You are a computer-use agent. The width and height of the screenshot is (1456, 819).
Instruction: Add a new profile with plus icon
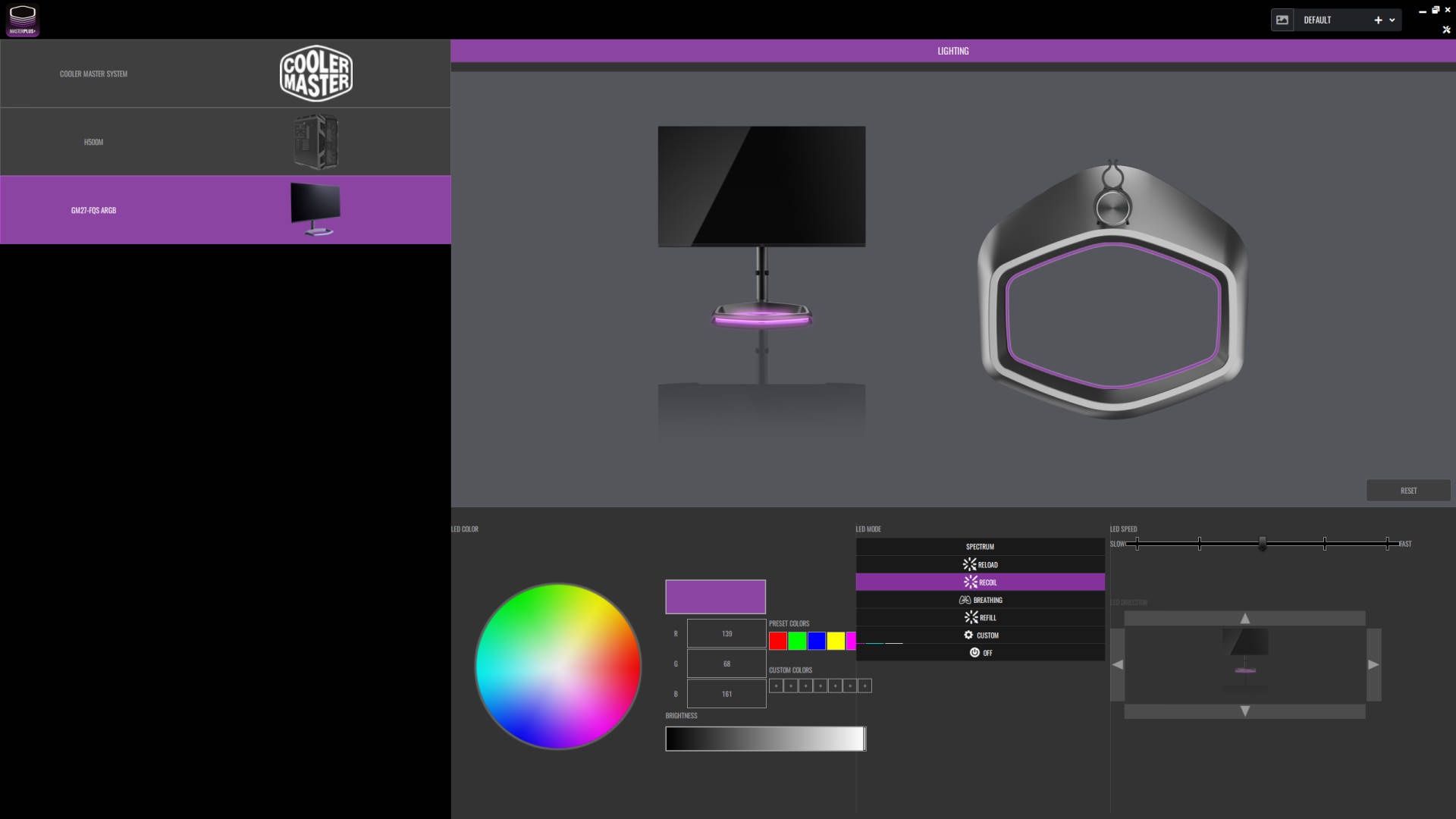coord(1378,20)
